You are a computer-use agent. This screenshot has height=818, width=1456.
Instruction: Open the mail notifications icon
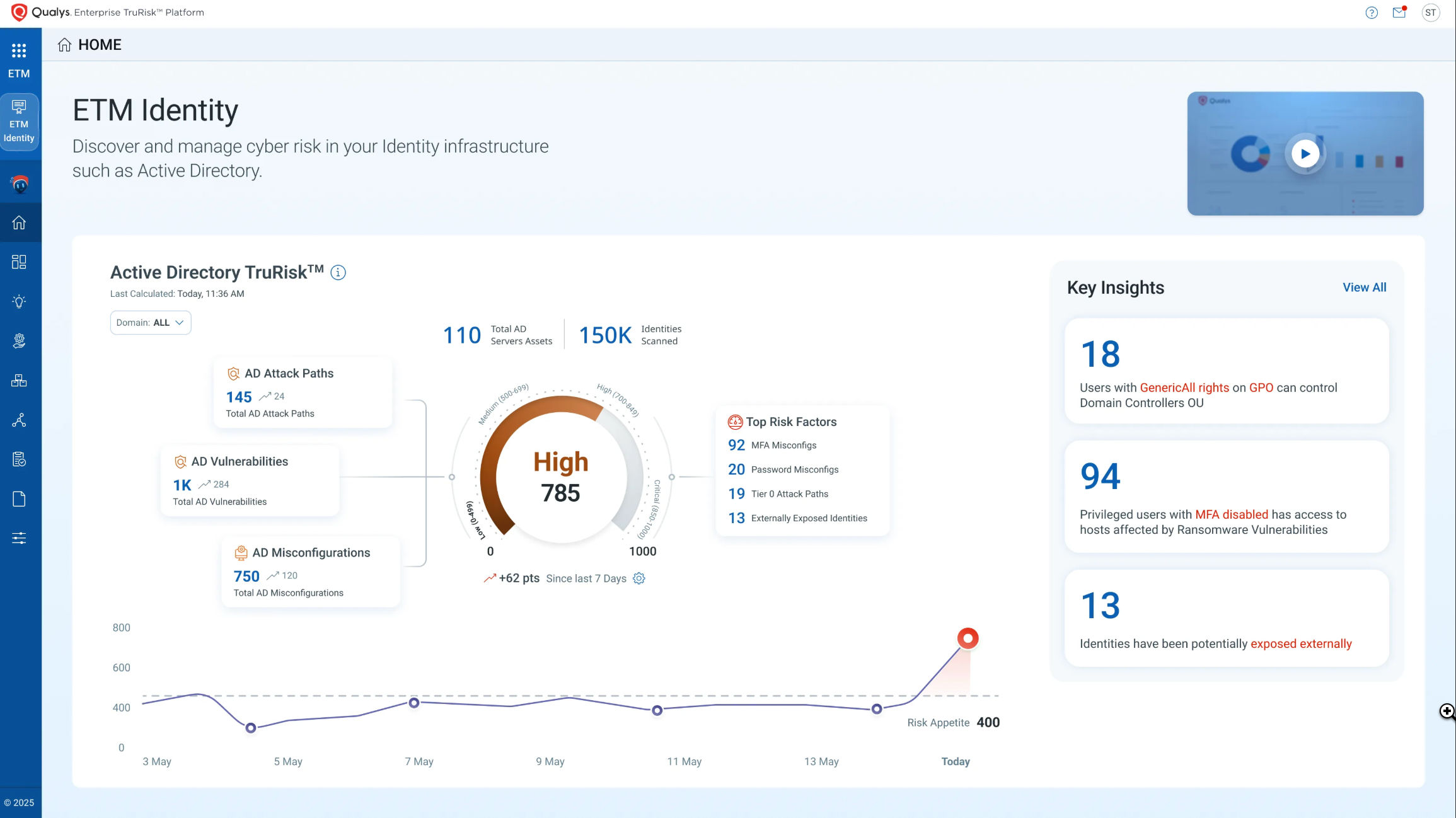(x=1399, y=13)
